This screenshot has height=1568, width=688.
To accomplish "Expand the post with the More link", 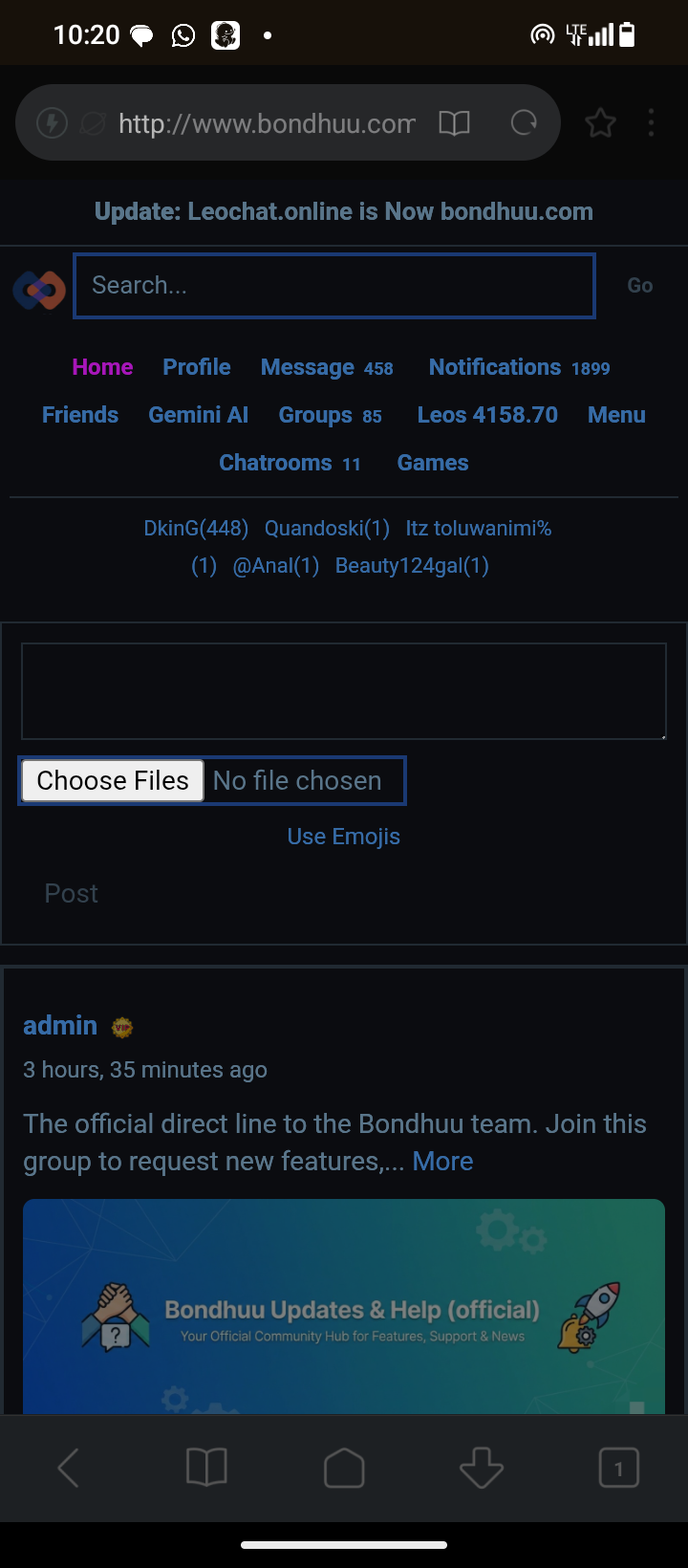I will click(441, 1160).
